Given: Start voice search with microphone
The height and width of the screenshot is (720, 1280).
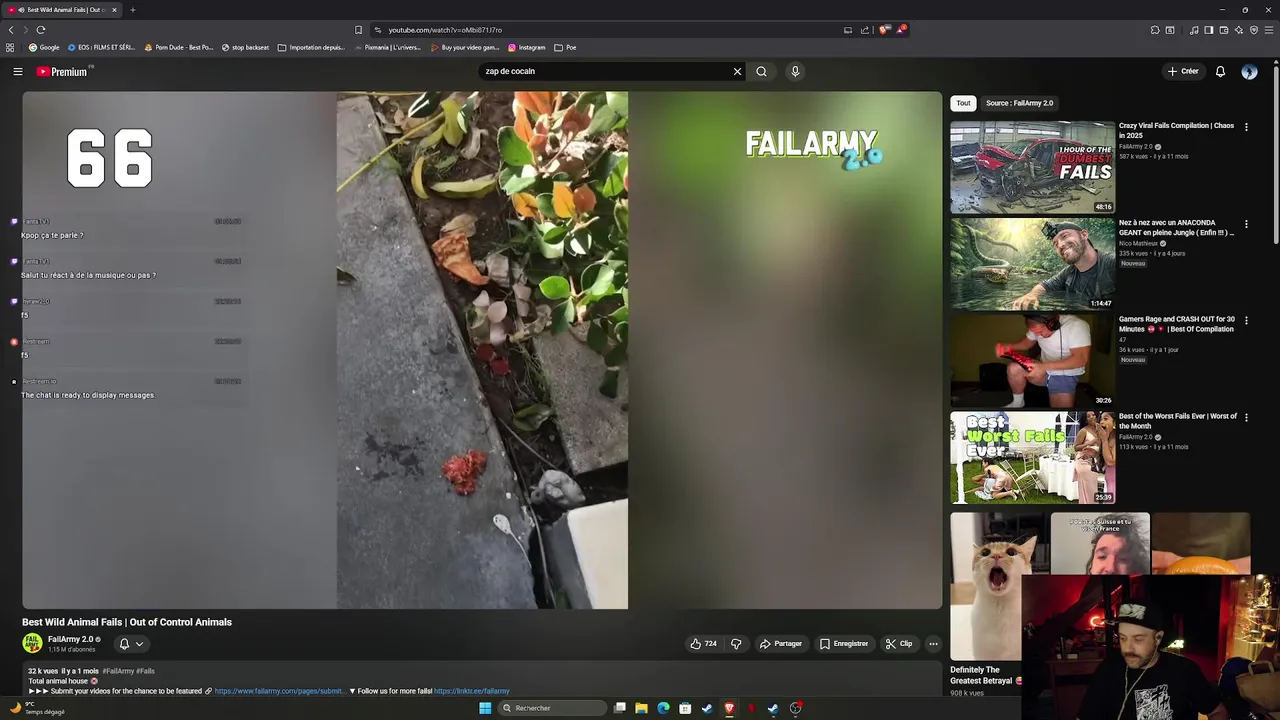Looking at the screenshot, I should pos(795,71).
